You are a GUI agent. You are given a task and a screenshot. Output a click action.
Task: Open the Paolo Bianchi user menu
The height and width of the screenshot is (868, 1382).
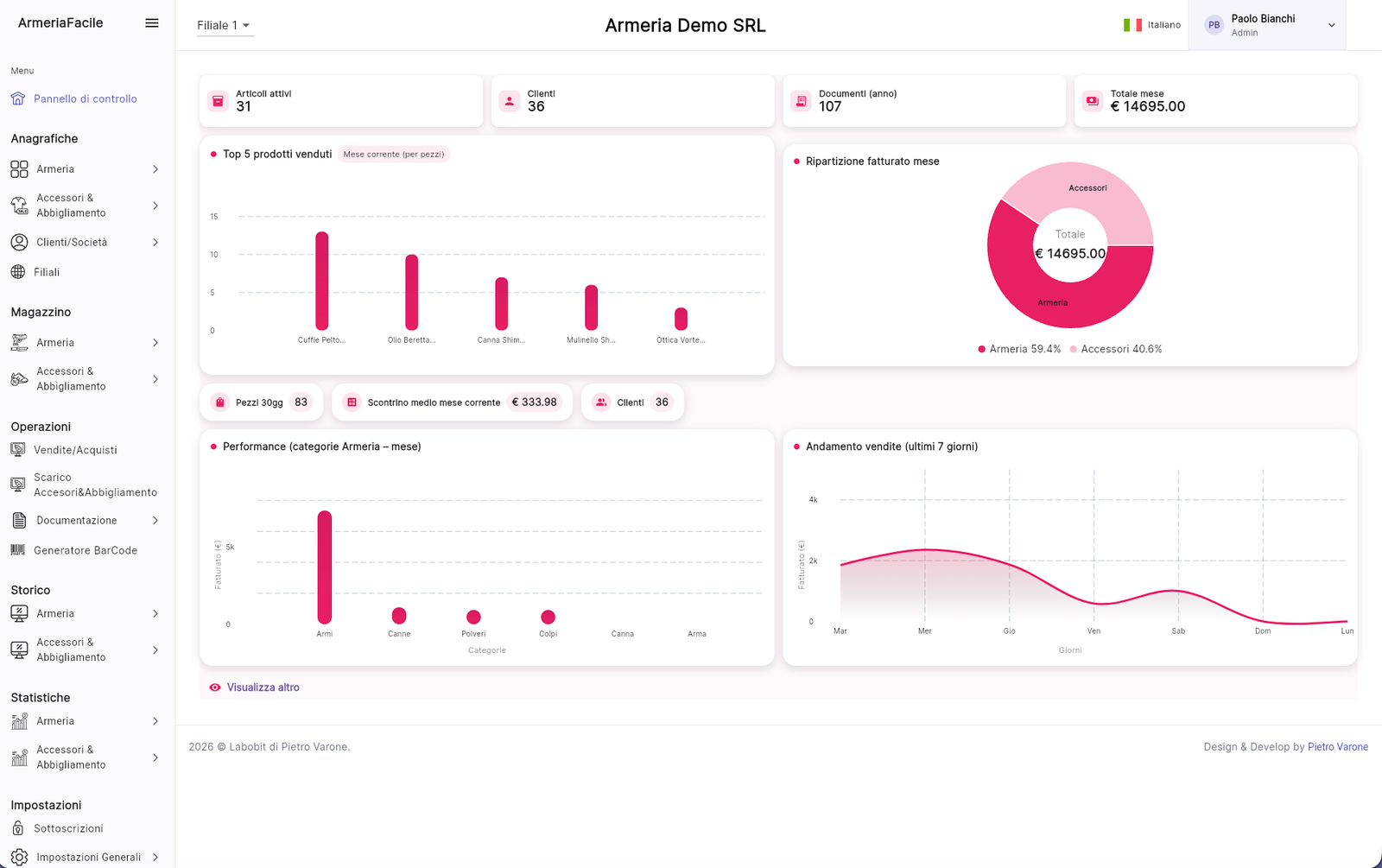coord(1266,25)
